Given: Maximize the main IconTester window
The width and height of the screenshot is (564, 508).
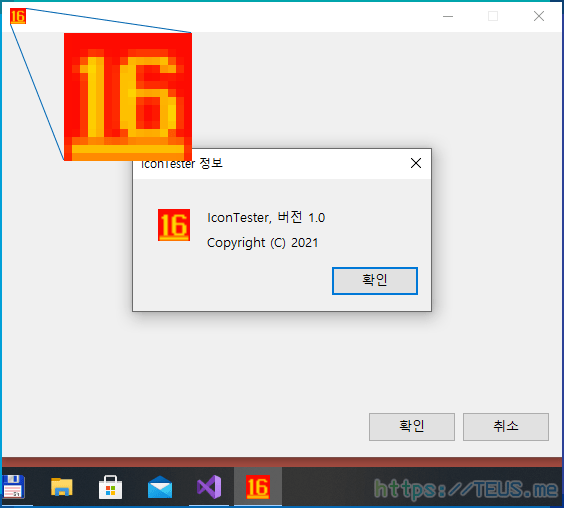Looking at the screenshot, I should point(493,16).
